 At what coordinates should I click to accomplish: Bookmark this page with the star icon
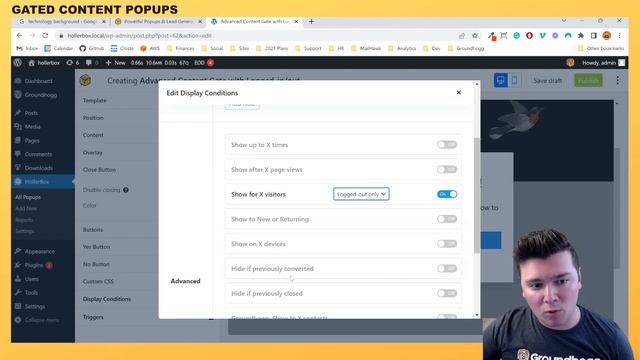click(x=475, y=36)
